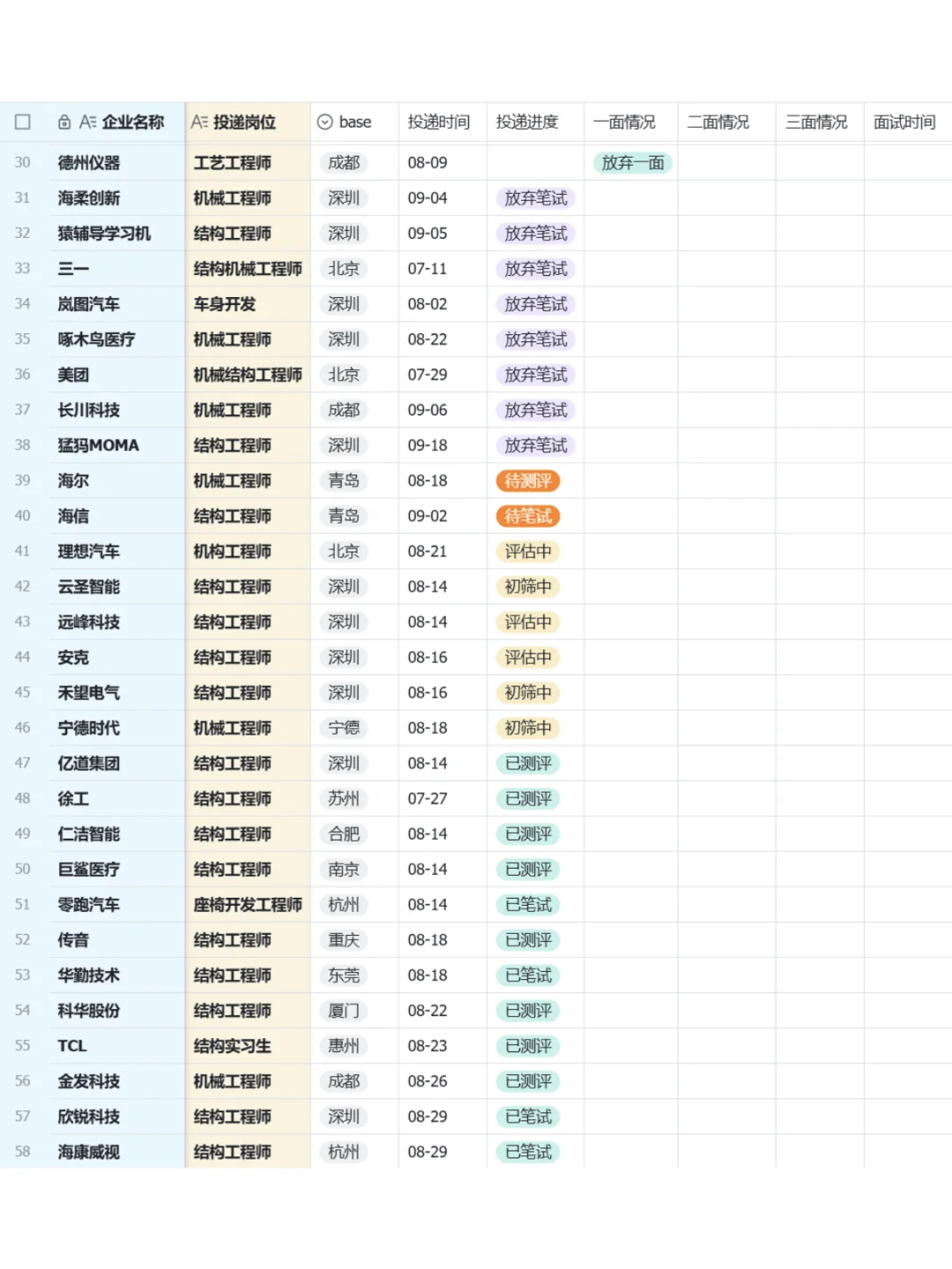Image resolution: width=952 pixels, height=1269 pixels.
Task: Select the company cell 仁洁智能
Action: (x=116, y=833)
